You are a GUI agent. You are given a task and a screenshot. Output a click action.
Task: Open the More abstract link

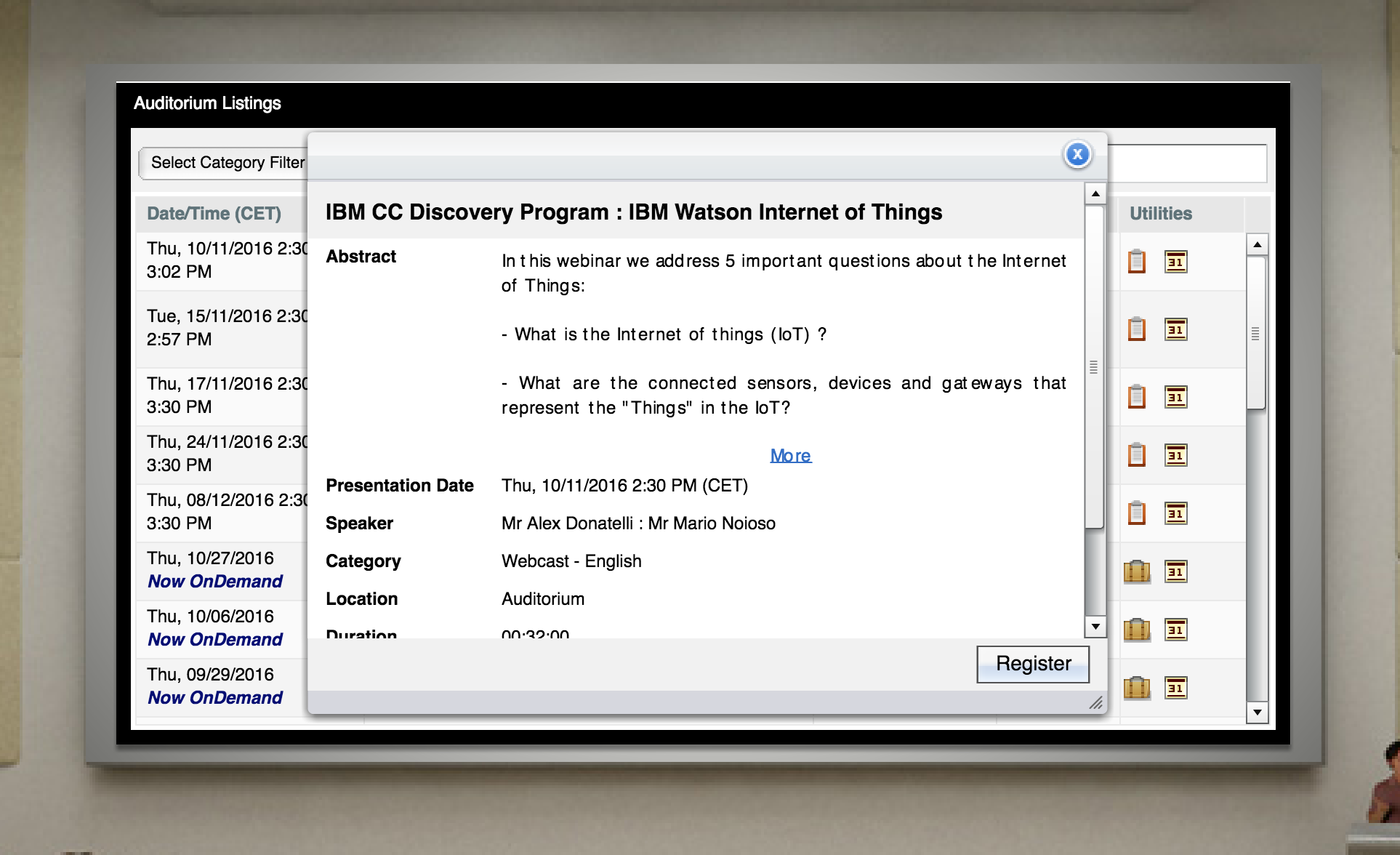tap(790, 456)
